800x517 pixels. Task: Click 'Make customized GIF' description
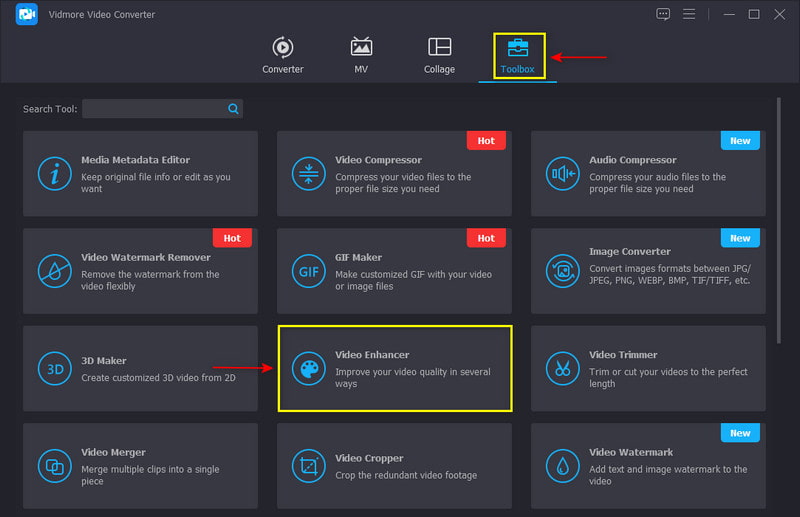(413, 280)
